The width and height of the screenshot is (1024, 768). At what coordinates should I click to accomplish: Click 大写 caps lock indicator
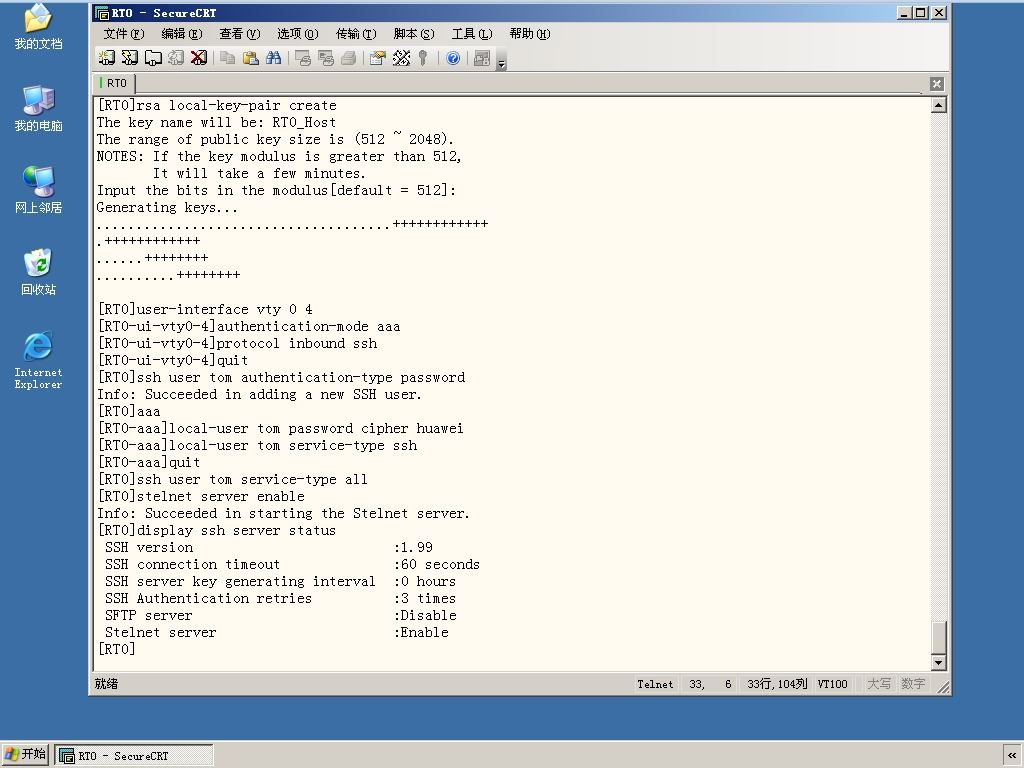coord(879,684)
